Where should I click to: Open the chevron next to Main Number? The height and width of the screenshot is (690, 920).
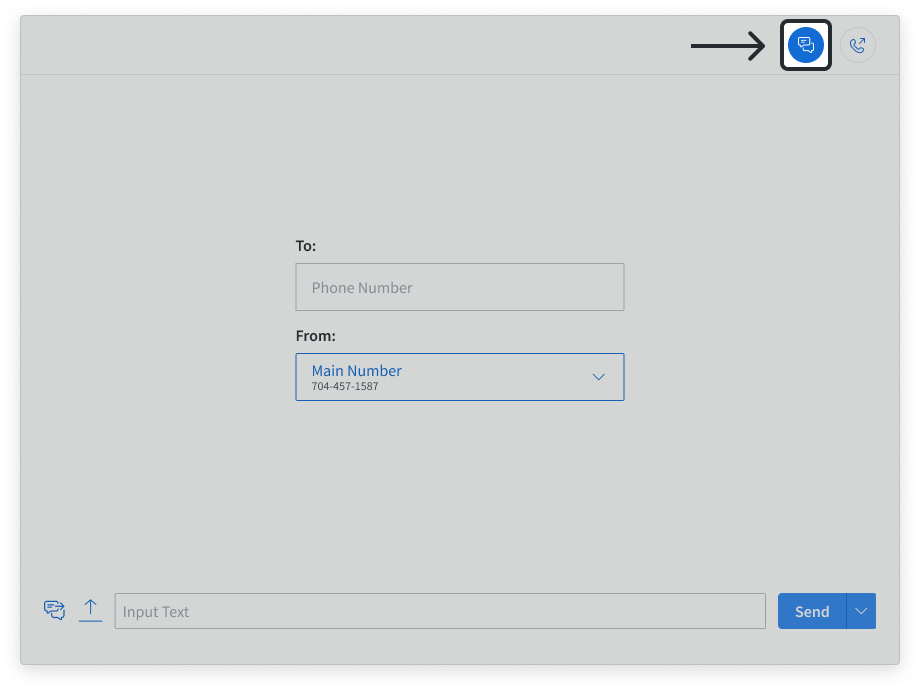point(598,377)
